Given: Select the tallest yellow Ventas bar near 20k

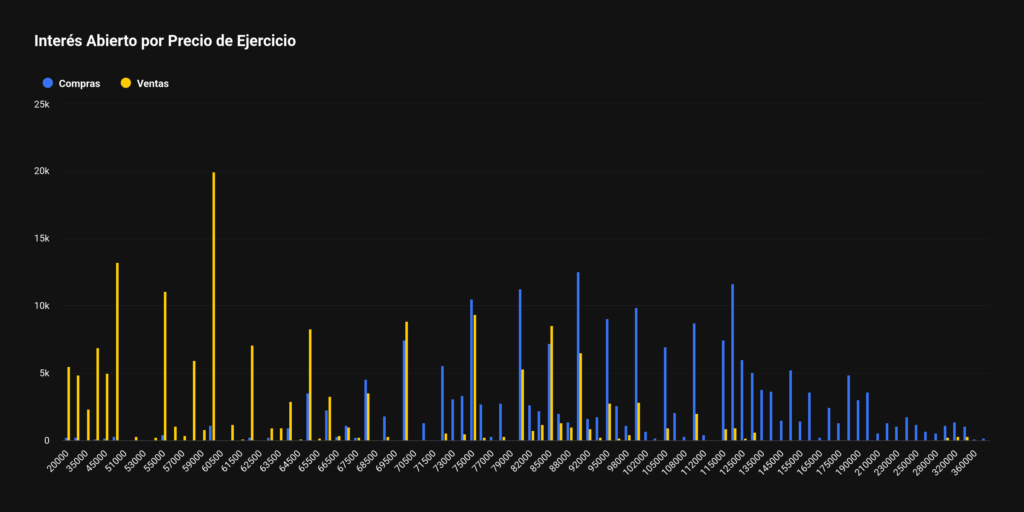Looking at the screenshot, I should pos(213,305).
